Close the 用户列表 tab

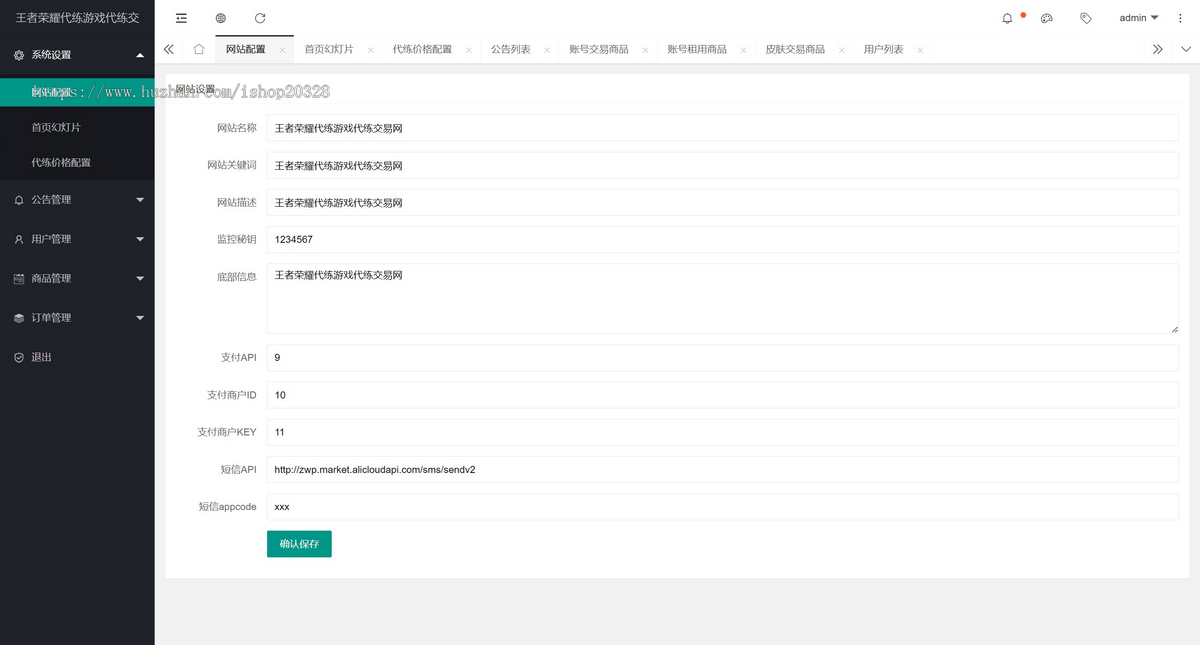(920, 50)
